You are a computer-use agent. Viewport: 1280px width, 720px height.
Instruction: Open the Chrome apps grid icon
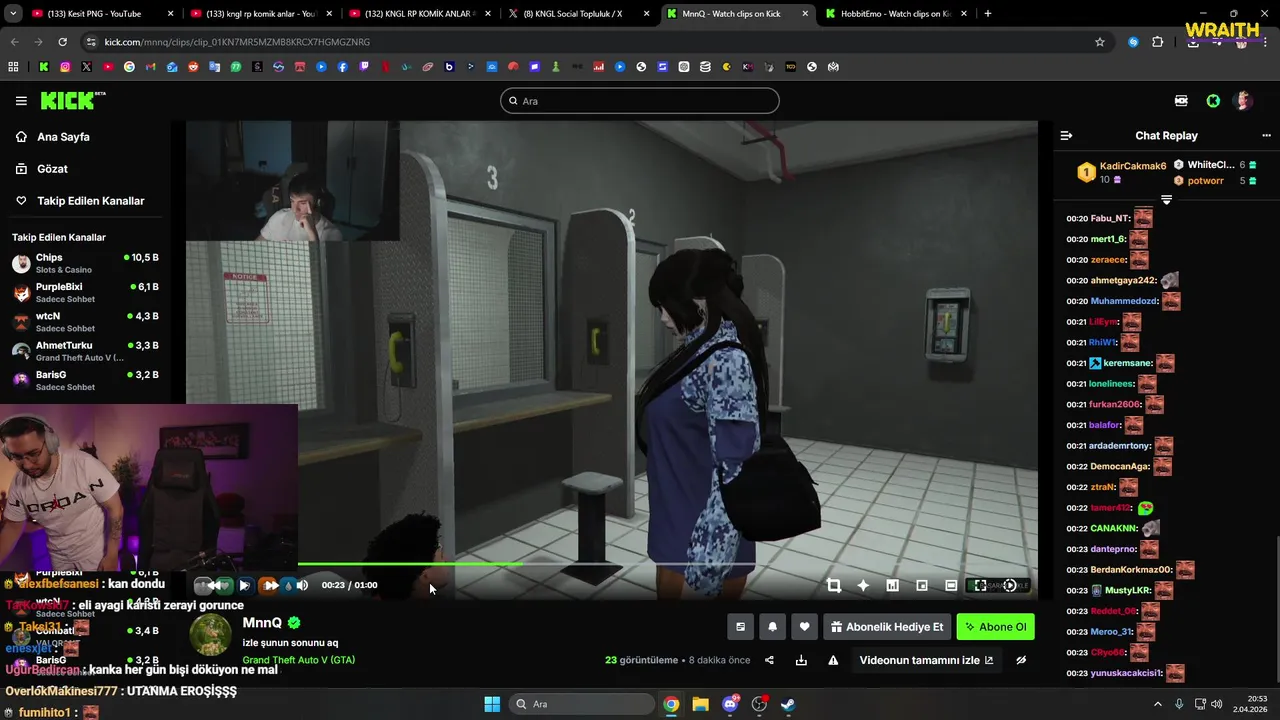(13, 67)
